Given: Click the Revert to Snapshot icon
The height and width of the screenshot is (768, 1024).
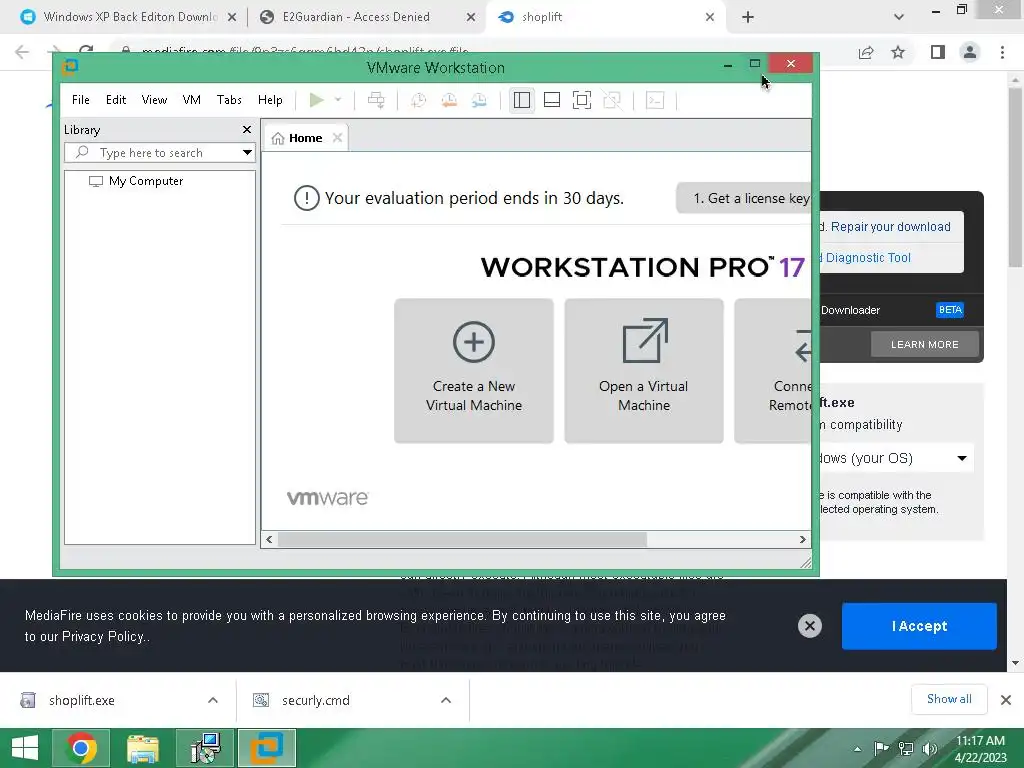Looking at the screenshot, I should (449, 100).
